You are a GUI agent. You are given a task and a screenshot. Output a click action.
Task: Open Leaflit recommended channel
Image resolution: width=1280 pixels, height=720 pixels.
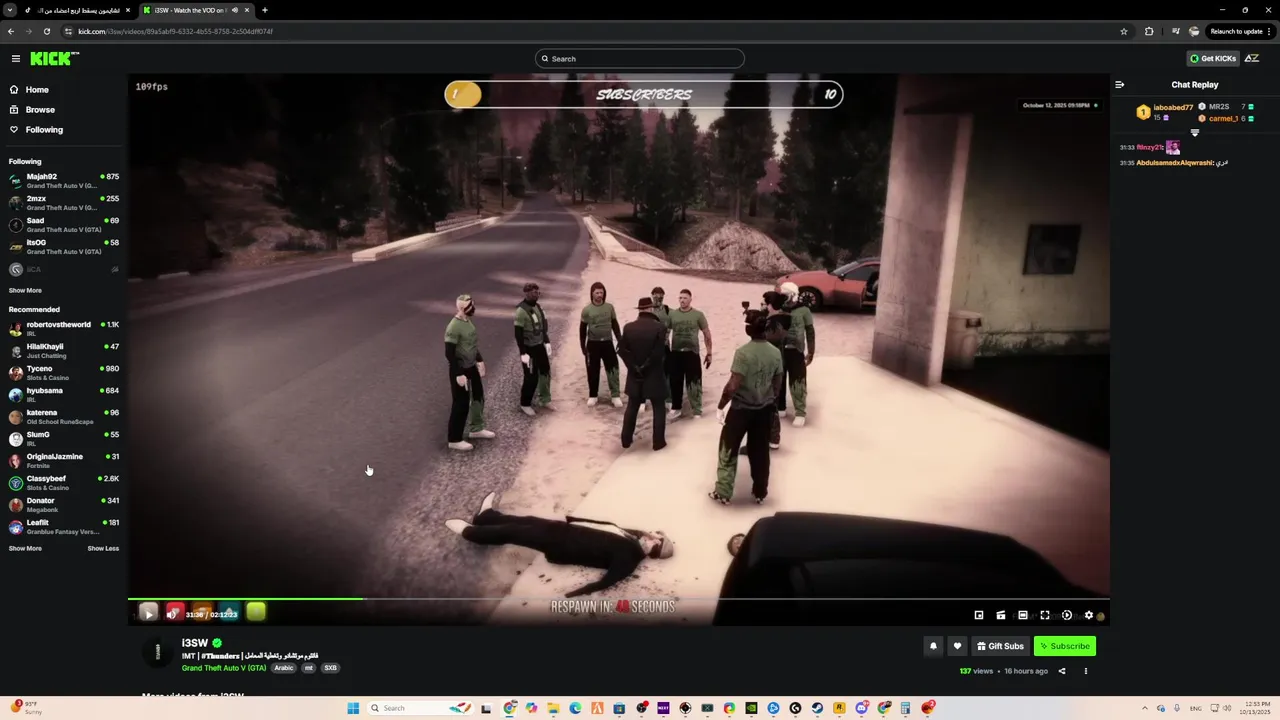(x=64, y=527)
